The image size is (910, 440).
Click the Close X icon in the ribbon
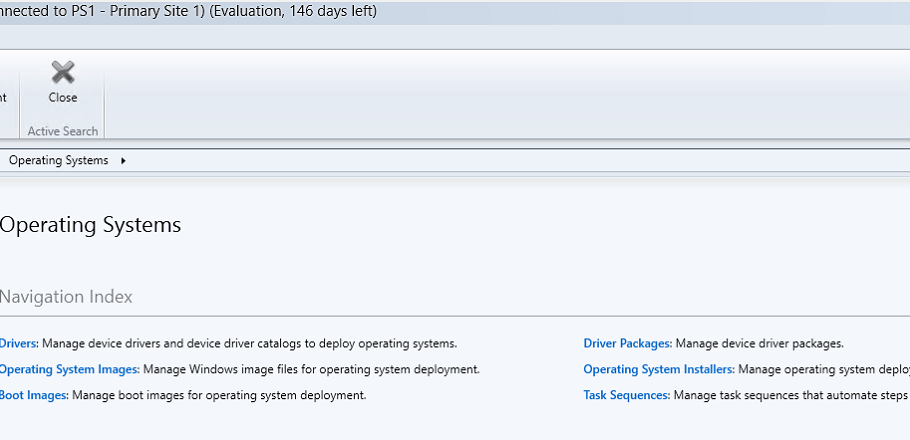tap(63, 72)
